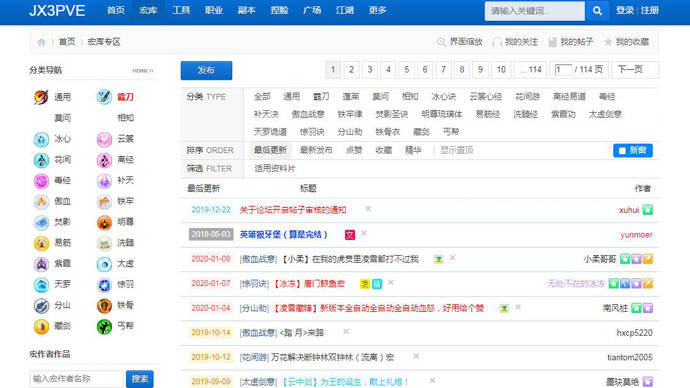Open 我的收藏 link

point(627,42)
